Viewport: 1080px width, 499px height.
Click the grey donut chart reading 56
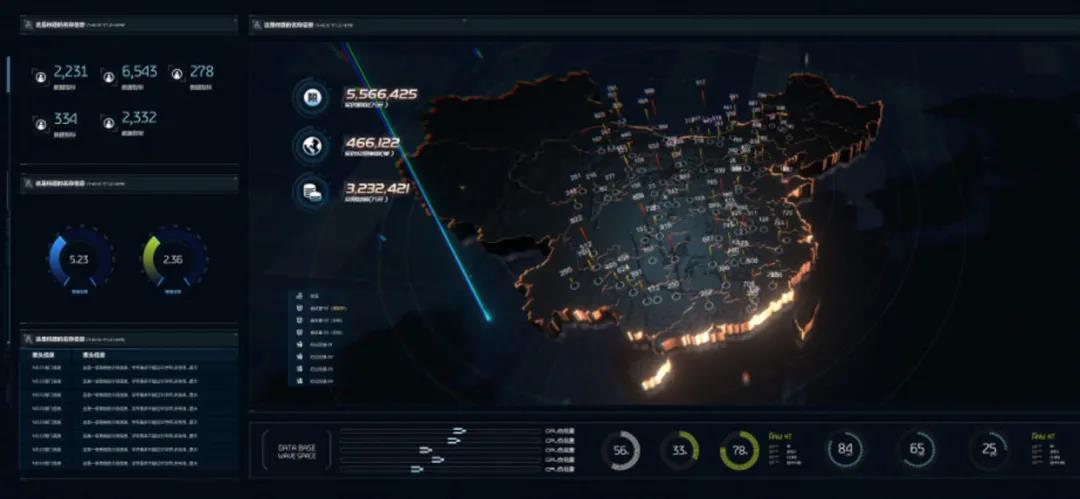click(621, 451)
